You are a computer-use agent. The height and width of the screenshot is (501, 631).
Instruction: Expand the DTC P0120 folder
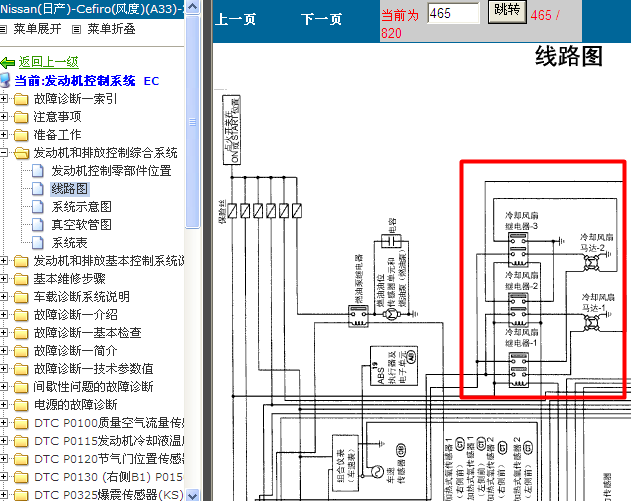4,459
